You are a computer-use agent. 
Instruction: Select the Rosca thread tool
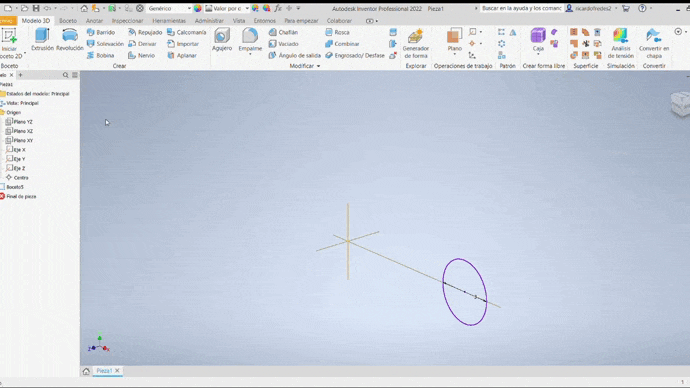337,32
